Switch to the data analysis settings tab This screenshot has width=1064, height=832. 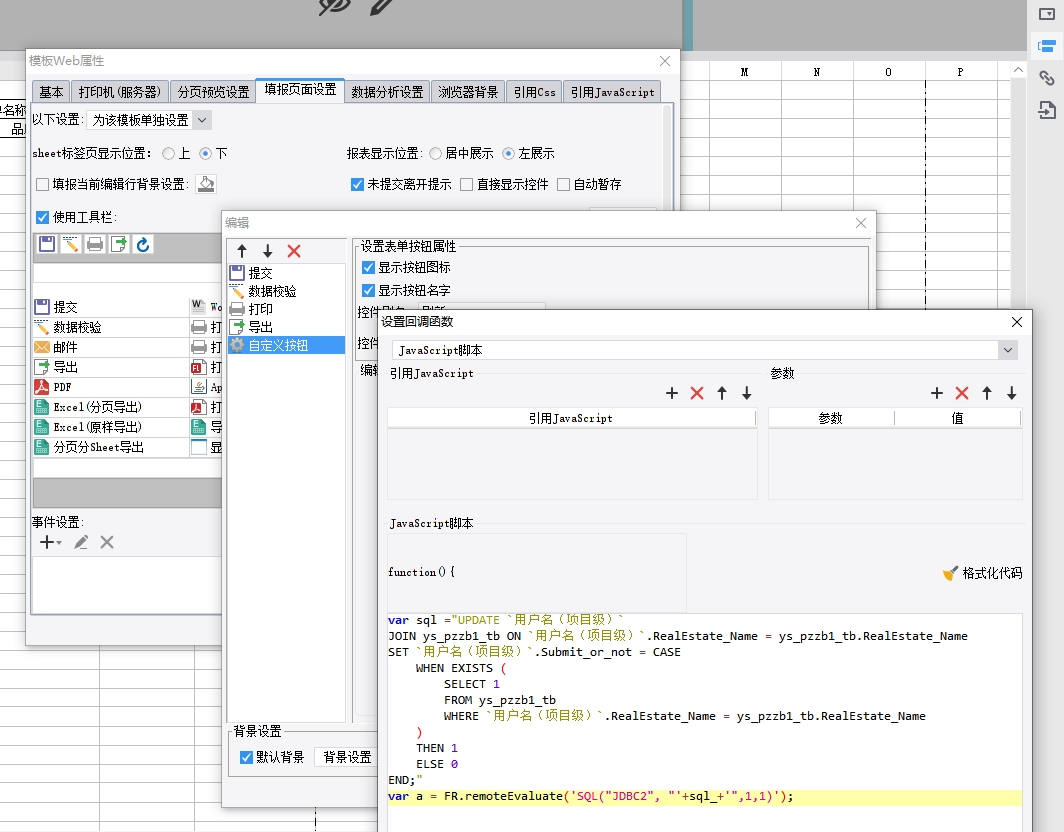388,91
